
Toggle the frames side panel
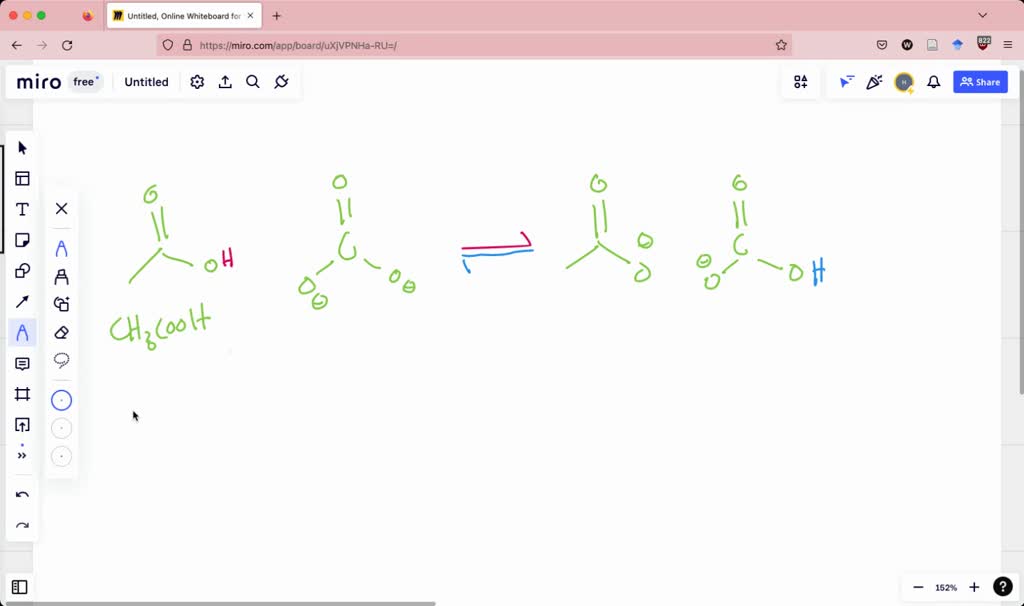(20, 587)
